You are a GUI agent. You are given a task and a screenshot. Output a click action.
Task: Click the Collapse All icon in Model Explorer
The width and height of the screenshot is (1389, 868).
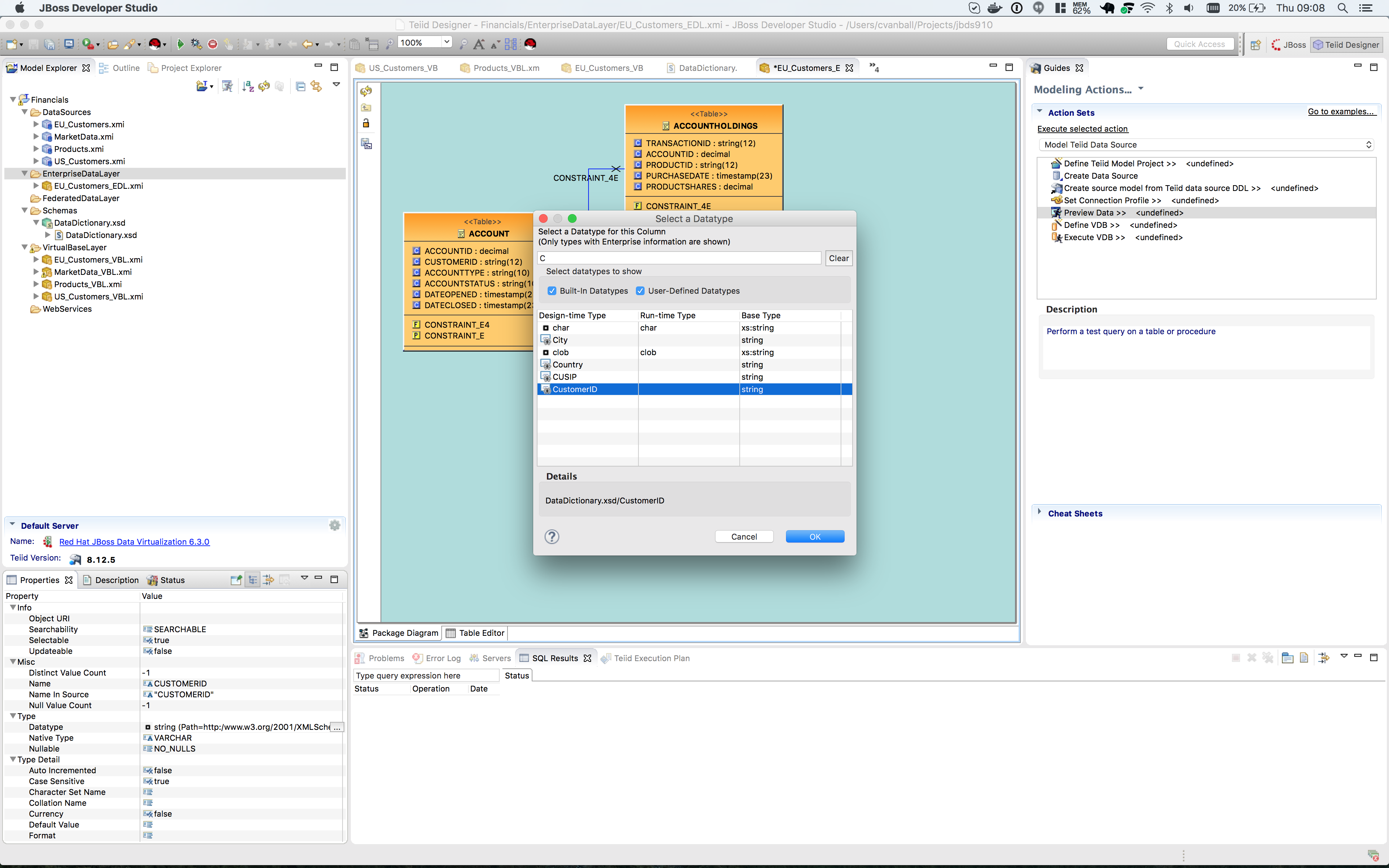point(300,86)
